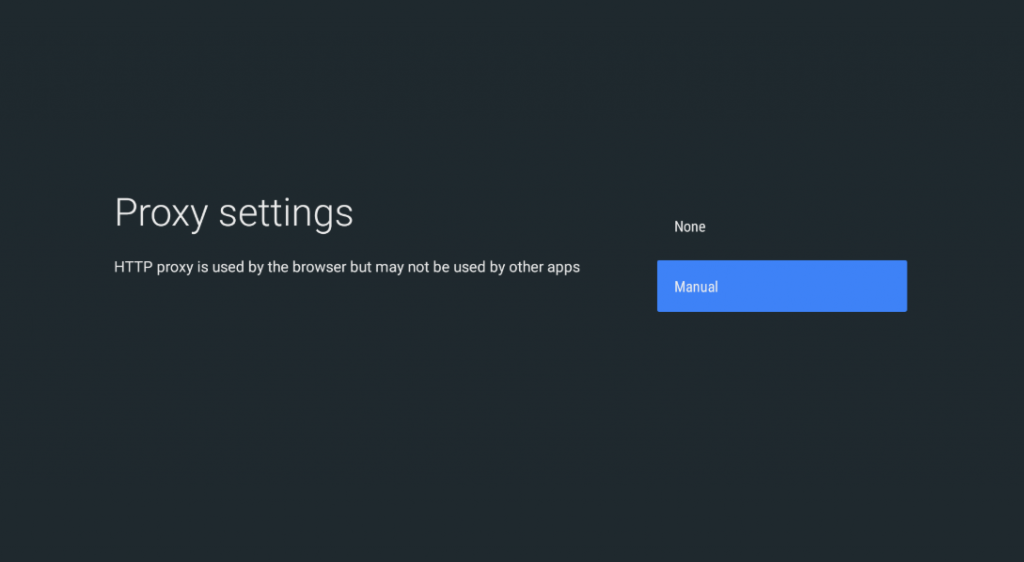This screenshot has width=1024, height=562.
Task: Click the Proxy settings heading
Action: (234, 213)
